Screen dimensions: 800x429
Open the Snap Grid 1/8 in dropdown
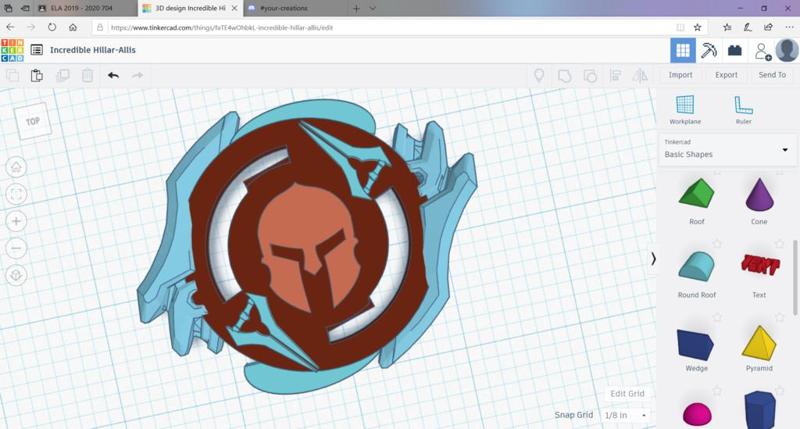tap(626, 415)
